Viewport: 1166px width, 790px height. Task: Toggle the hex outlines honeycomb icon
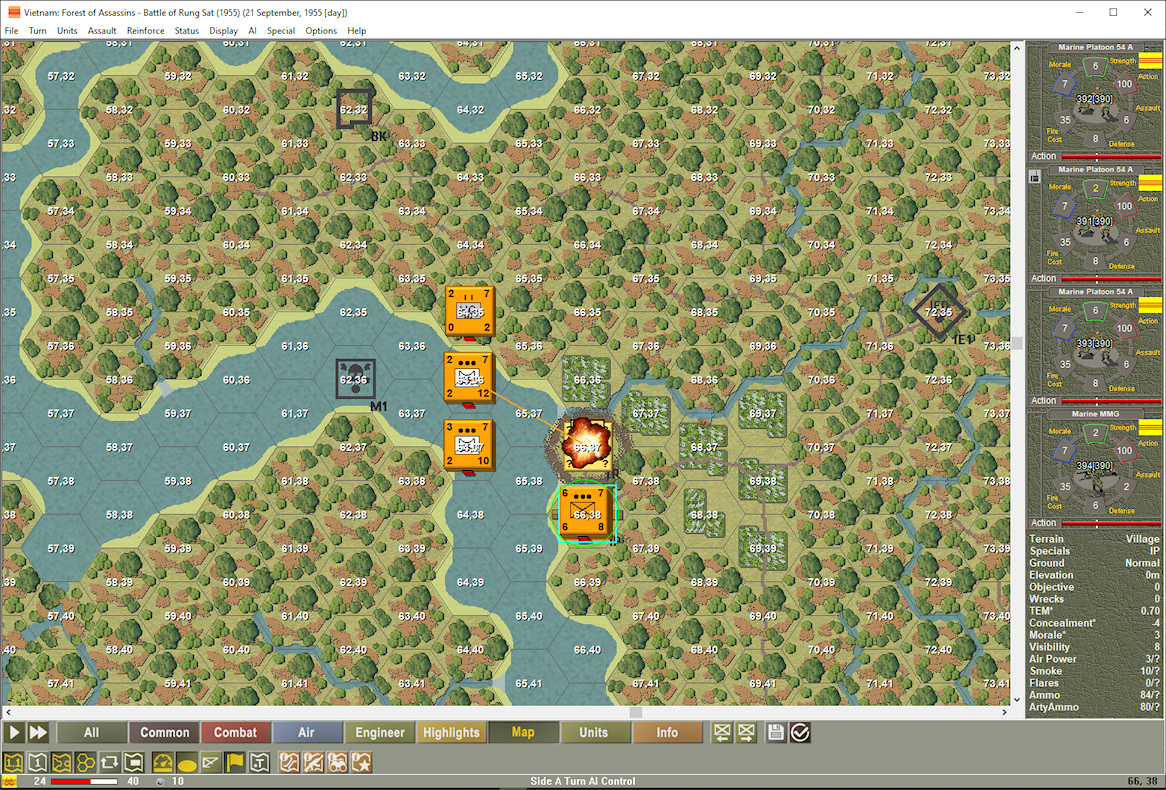coord(86,762)
